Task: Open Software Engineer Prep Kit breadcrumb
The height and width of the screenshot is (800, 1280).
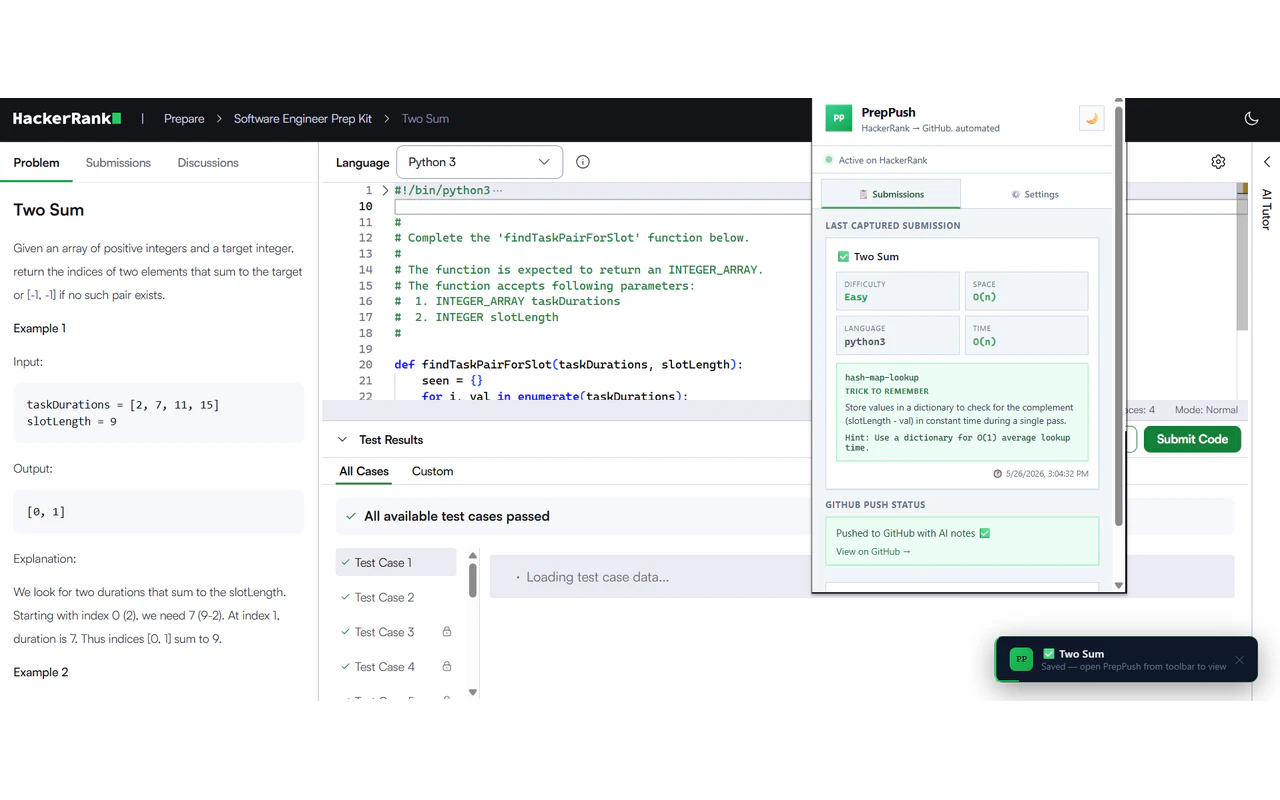Action: pos(303,119)
